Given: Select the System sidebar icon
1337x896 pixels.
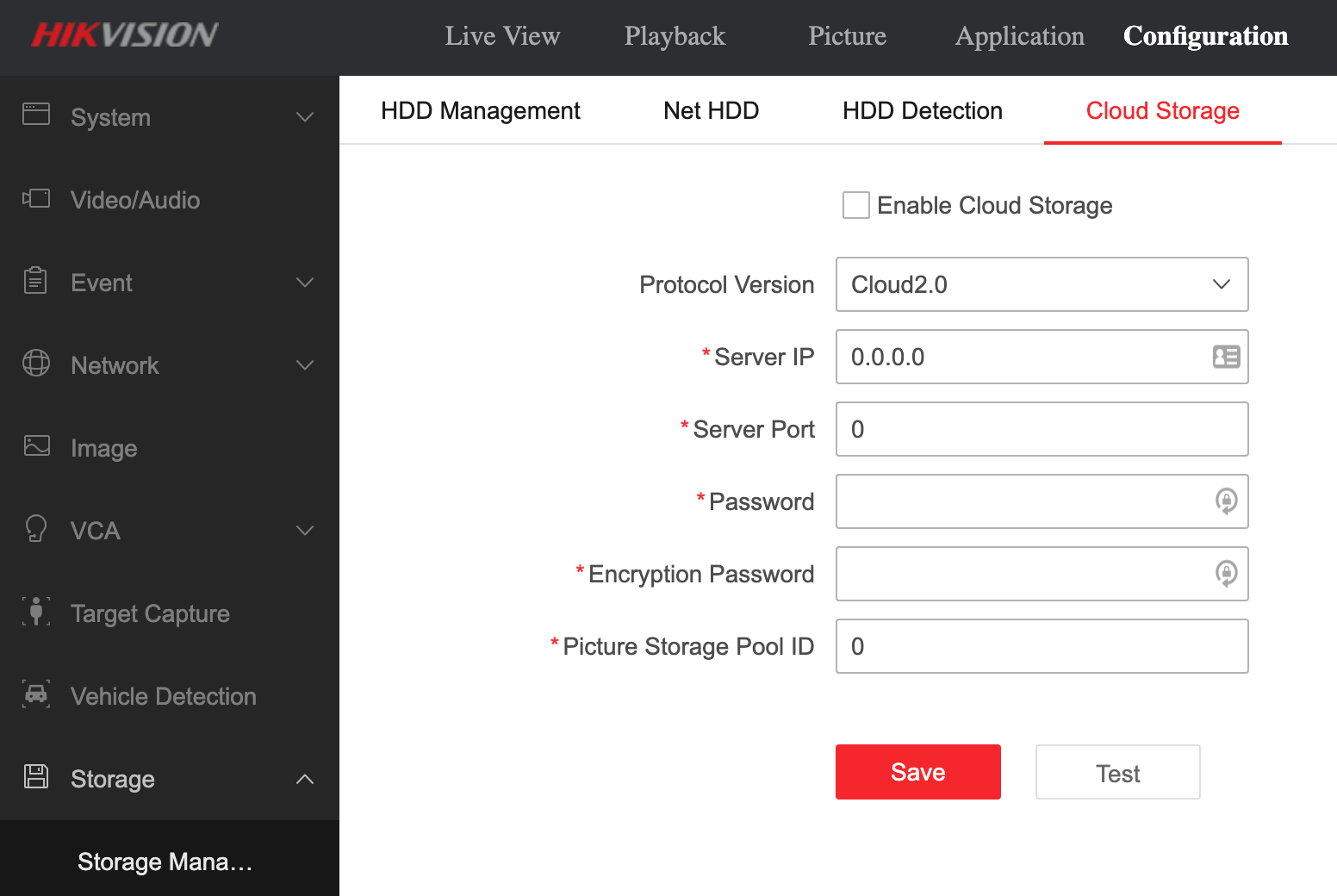Looking at the screenshot, I should pos(36,116).
